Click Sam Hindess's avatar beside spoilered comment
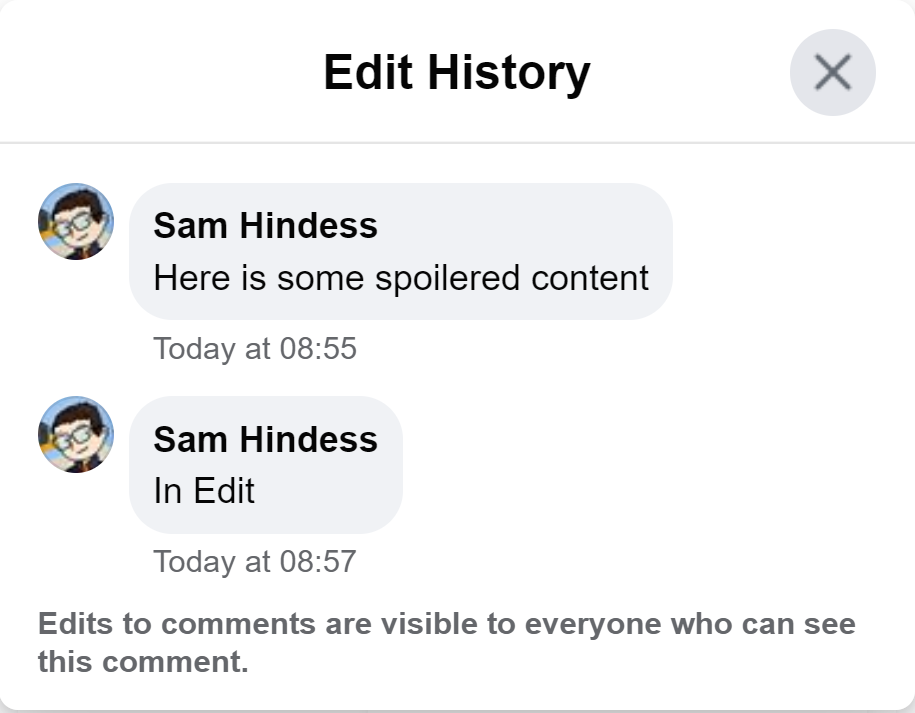The height and width of the screenshot is (713, 915). click(76, 221)
